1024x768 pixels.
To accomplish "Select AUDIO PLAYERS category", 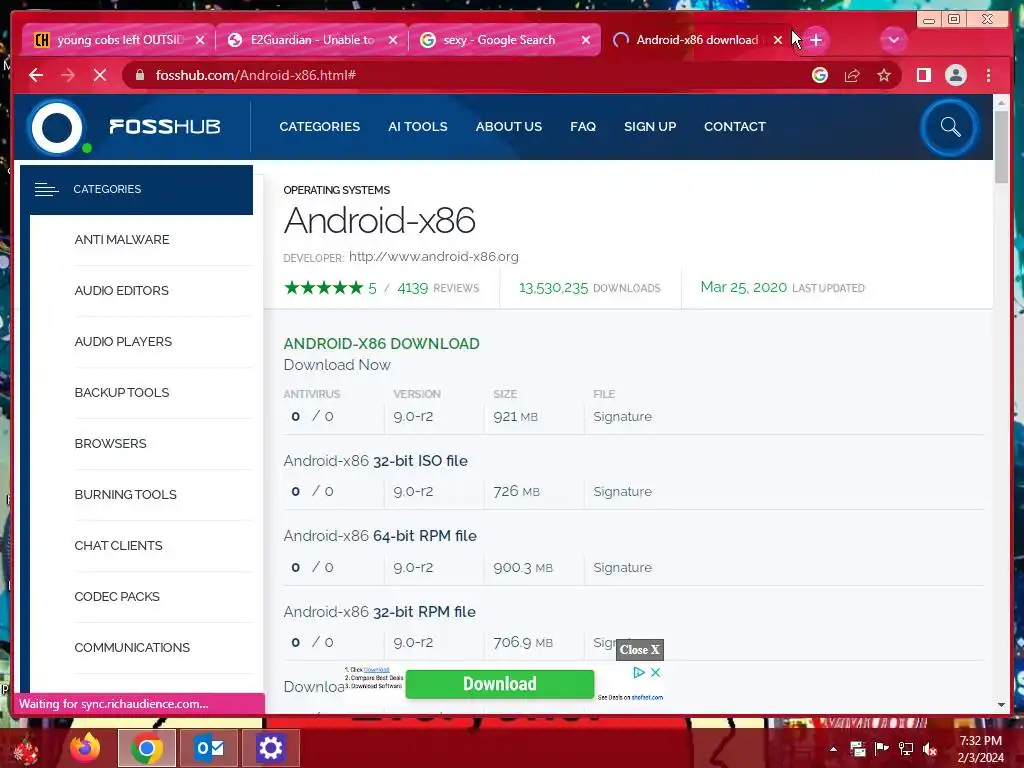I will click(x=123, y=342).
